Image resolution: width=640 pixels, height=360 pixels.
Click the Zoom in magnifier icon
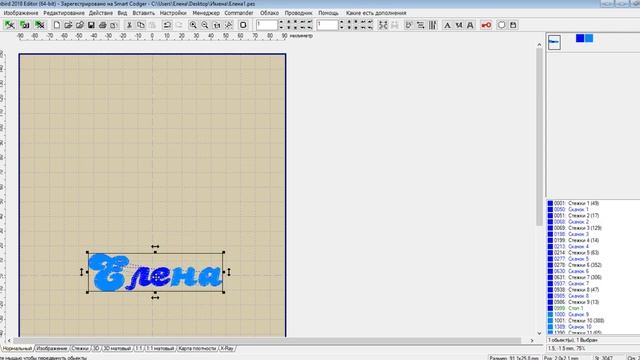click(x=193, y=25)
